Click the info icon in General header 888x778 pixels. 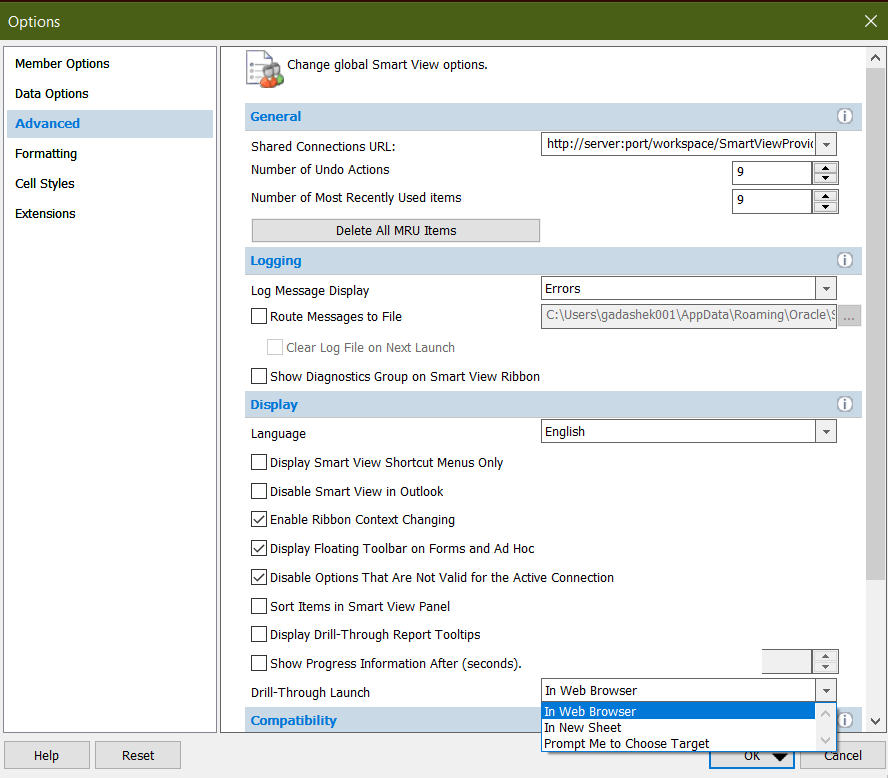[x=845, y=117]
